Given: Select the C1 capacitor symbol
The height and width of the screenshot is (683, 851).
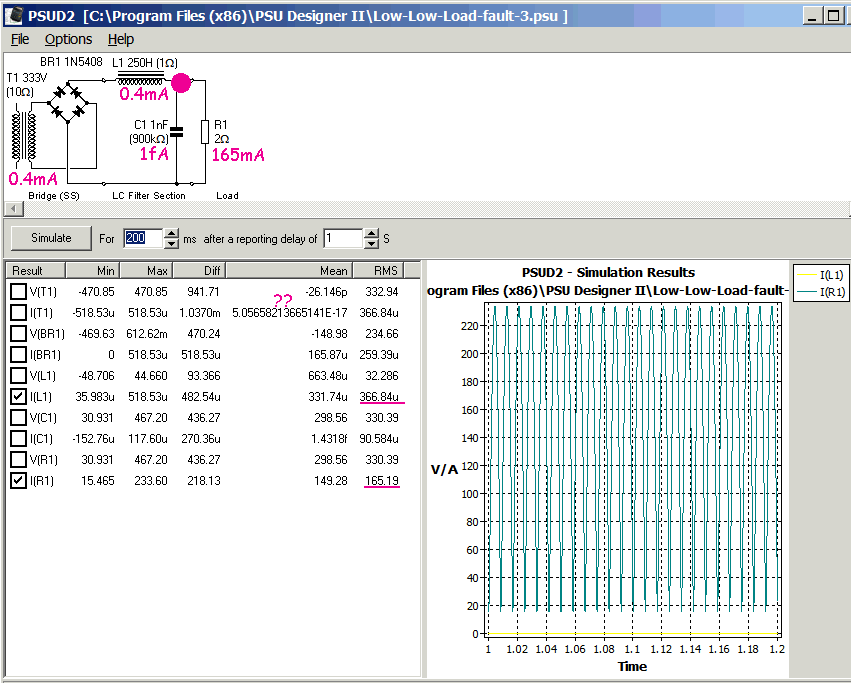Looking at the screenshot, I should tap(176, 132).
